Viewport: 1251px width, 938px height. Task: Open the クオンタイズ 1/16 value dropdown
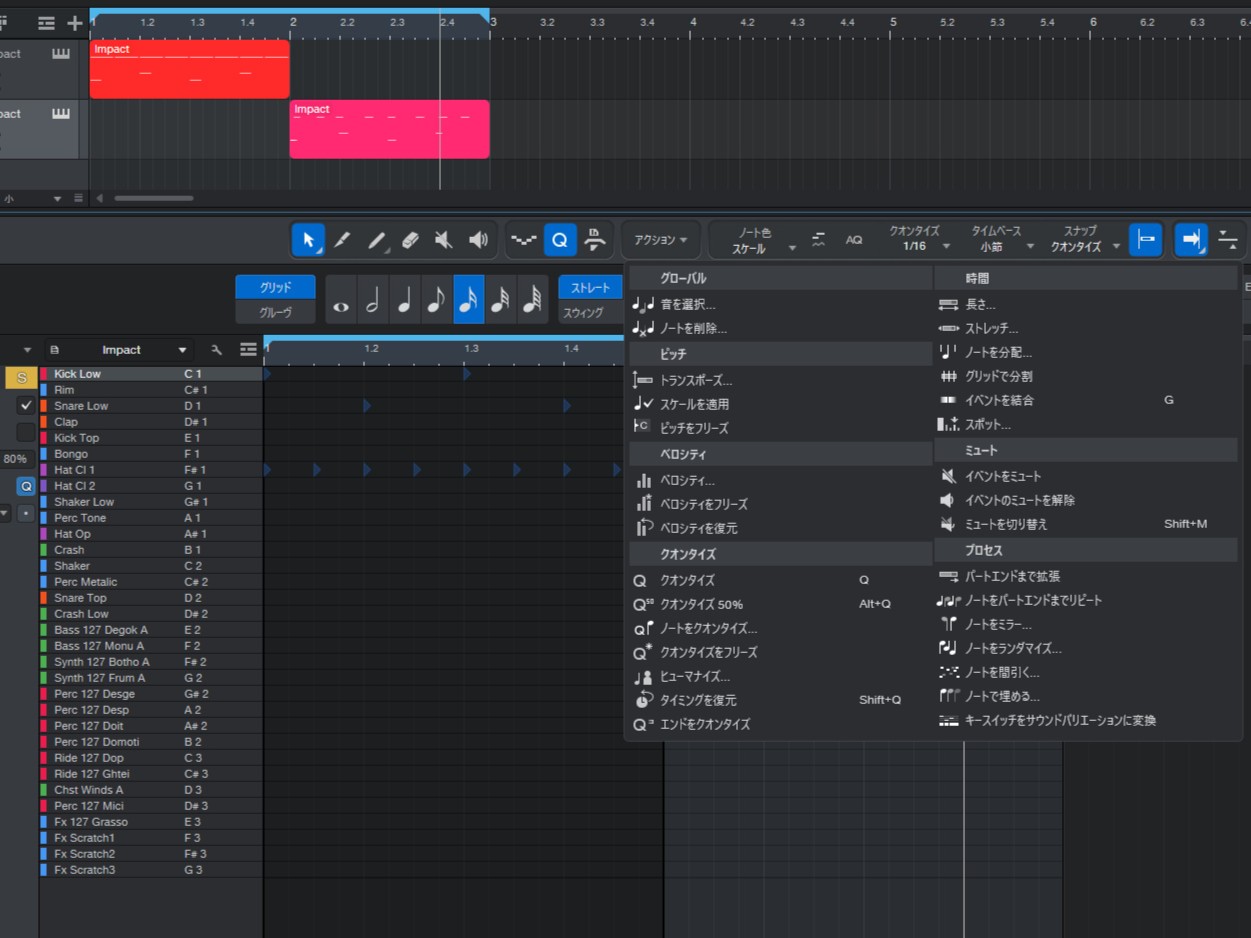[x=914, y=246]
